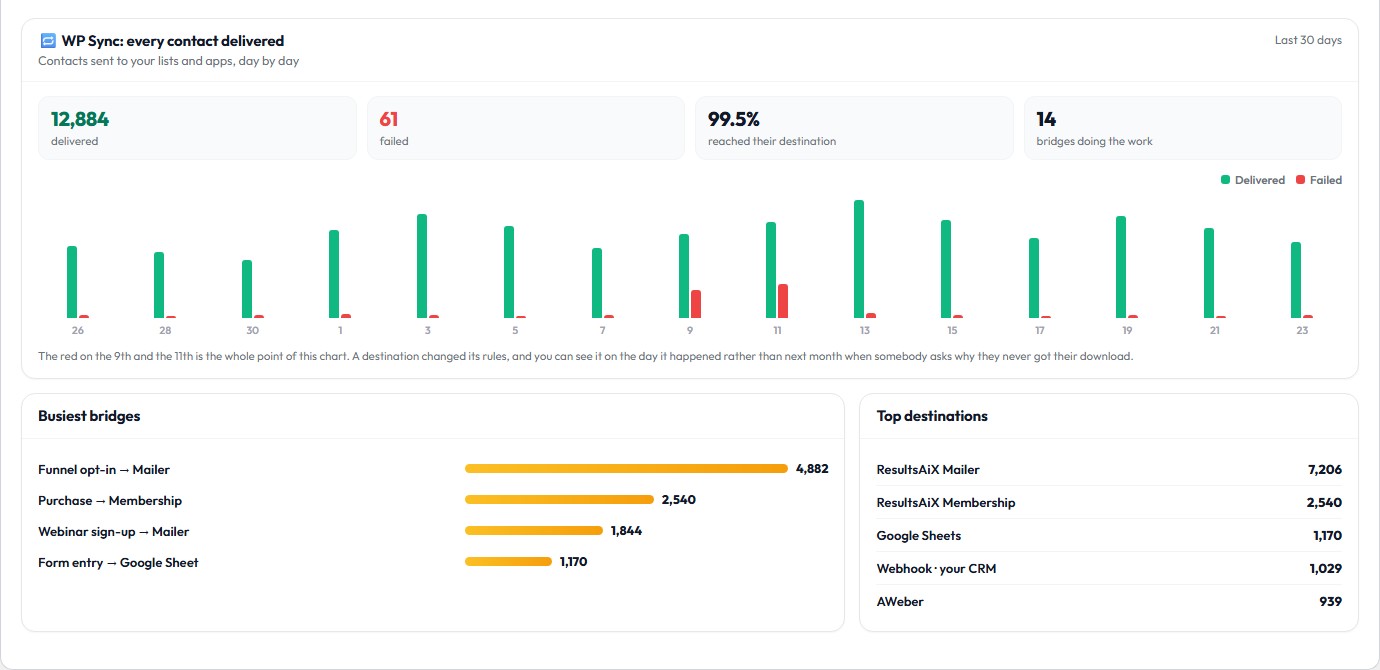Click the "WP Sync: every contact delivered" title

click(x=173, y=41)
